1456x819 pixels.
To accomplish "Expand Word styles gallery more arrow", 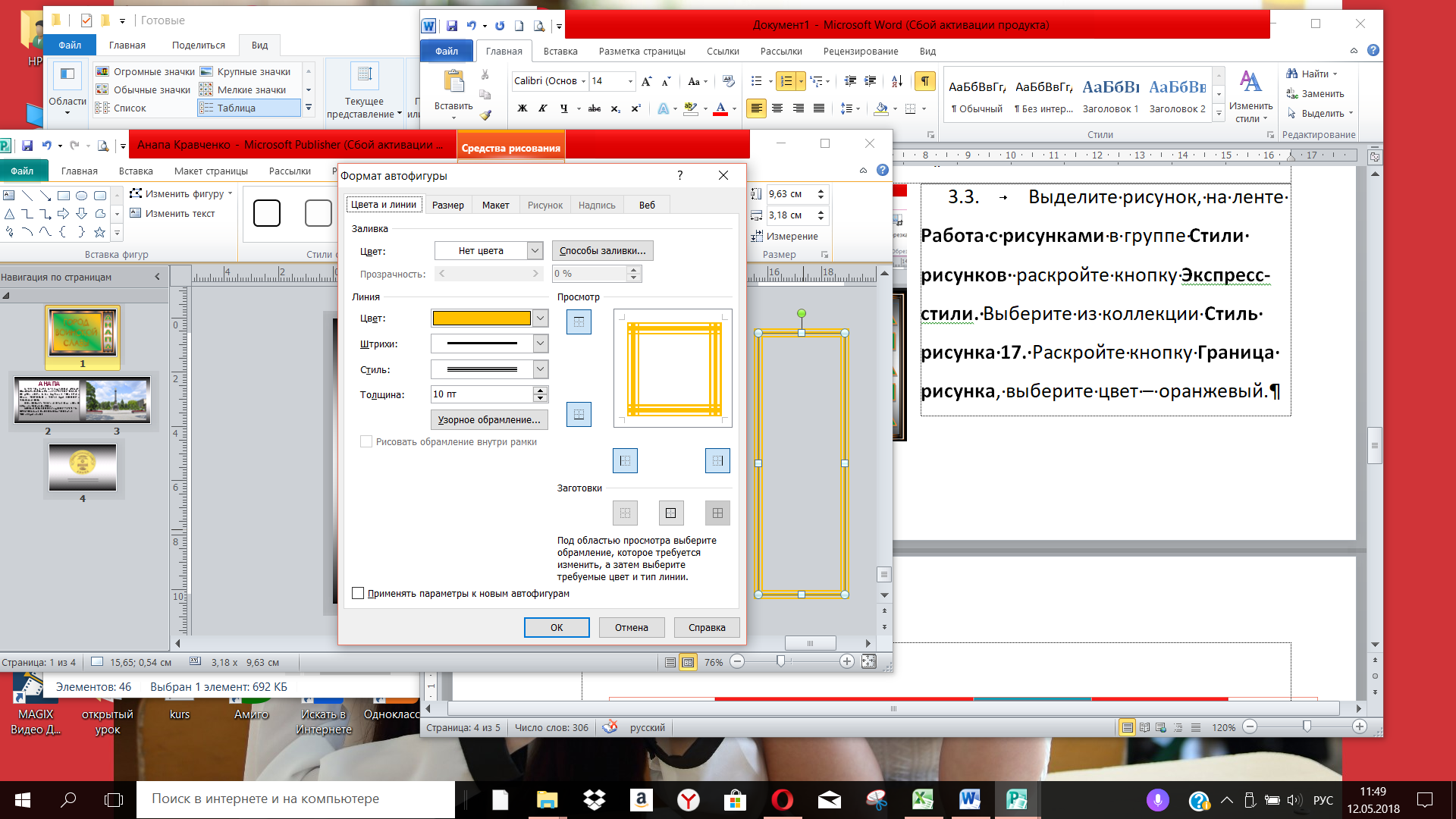I will (1219, 113).
